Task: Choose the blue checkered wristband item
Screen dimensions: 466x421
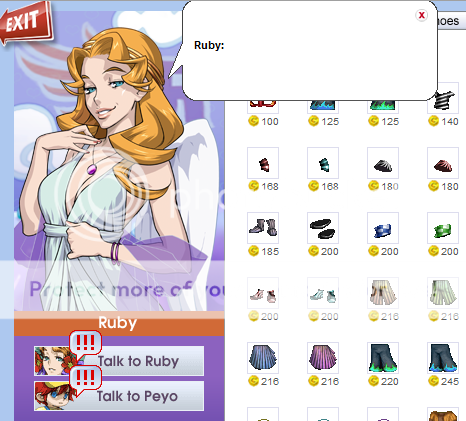Action: point(383,228)
